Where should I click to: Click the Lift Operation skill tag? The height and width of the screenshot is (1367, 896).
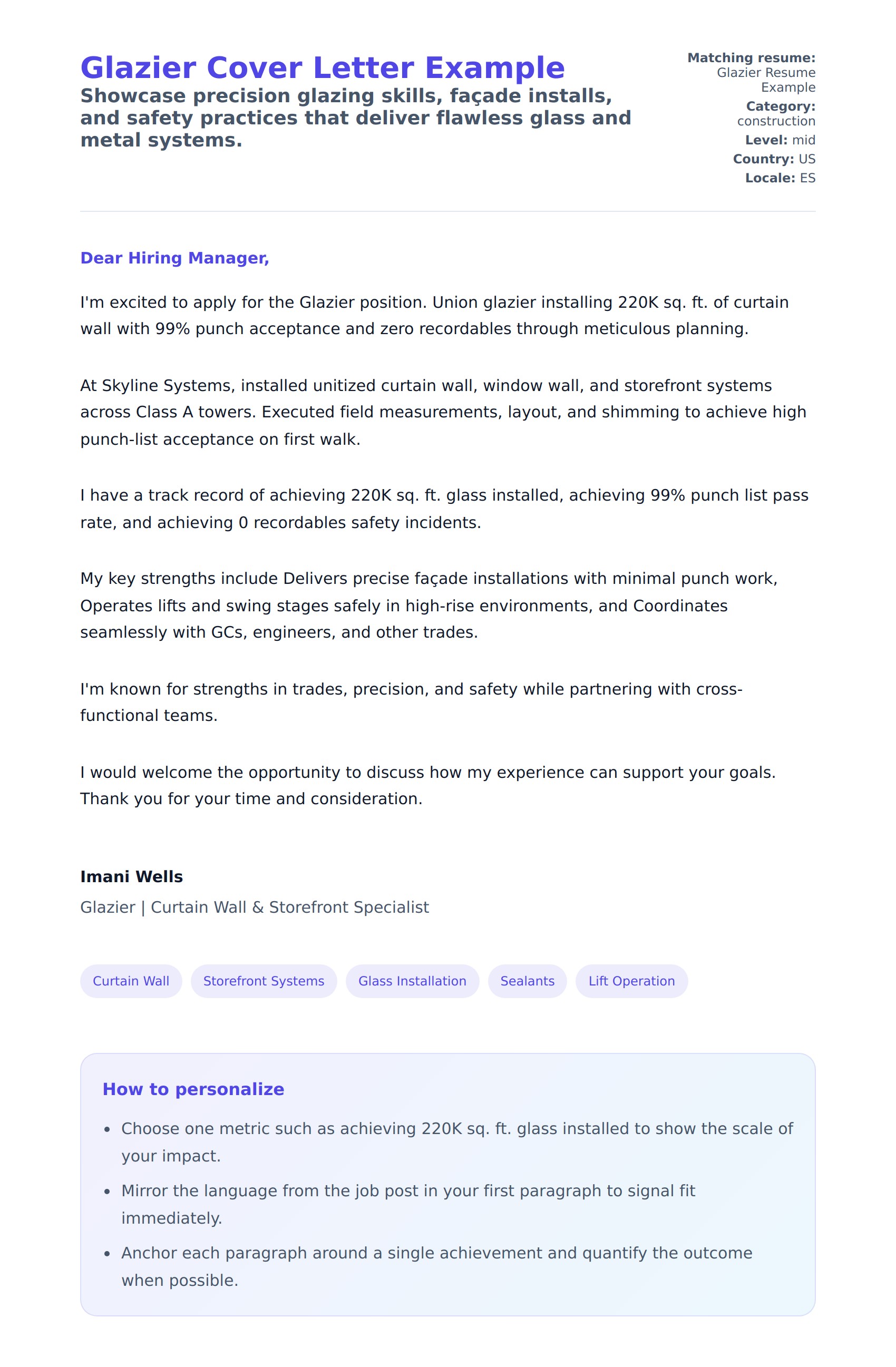(631, 981)
